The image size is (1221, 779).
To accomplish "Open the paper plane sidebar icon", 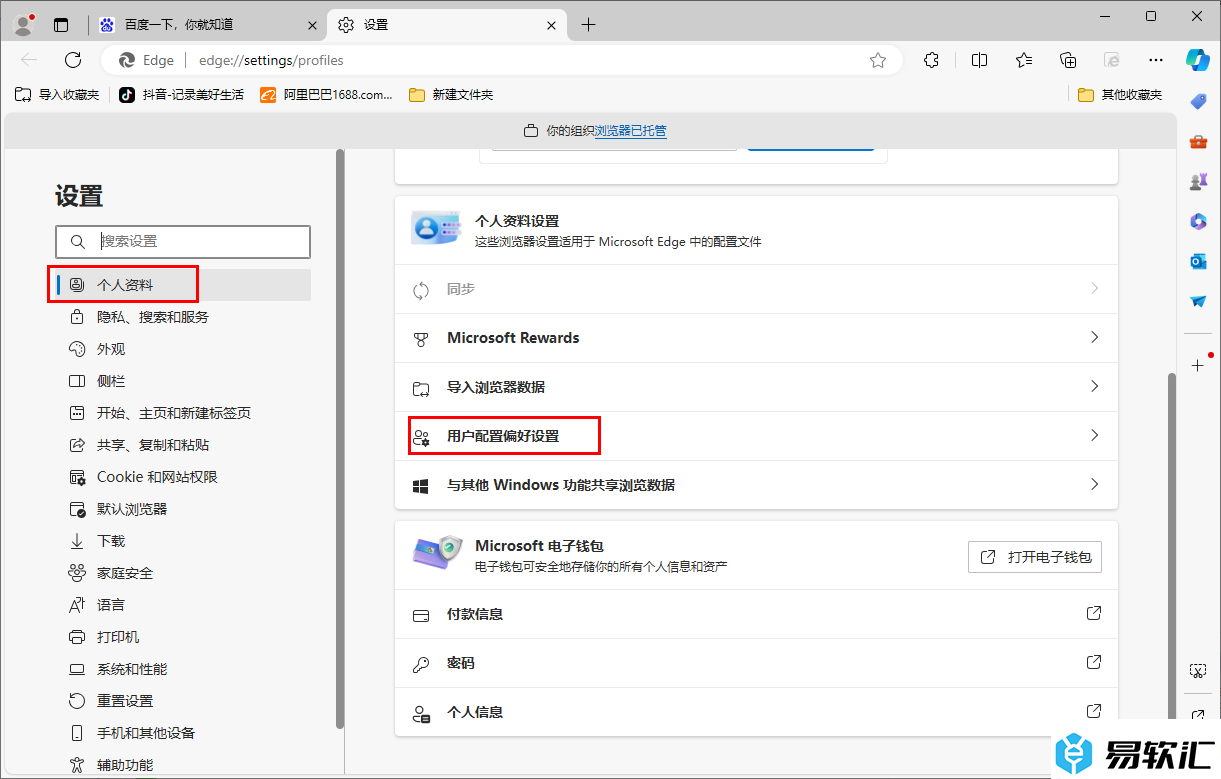I will [1198, 301].
